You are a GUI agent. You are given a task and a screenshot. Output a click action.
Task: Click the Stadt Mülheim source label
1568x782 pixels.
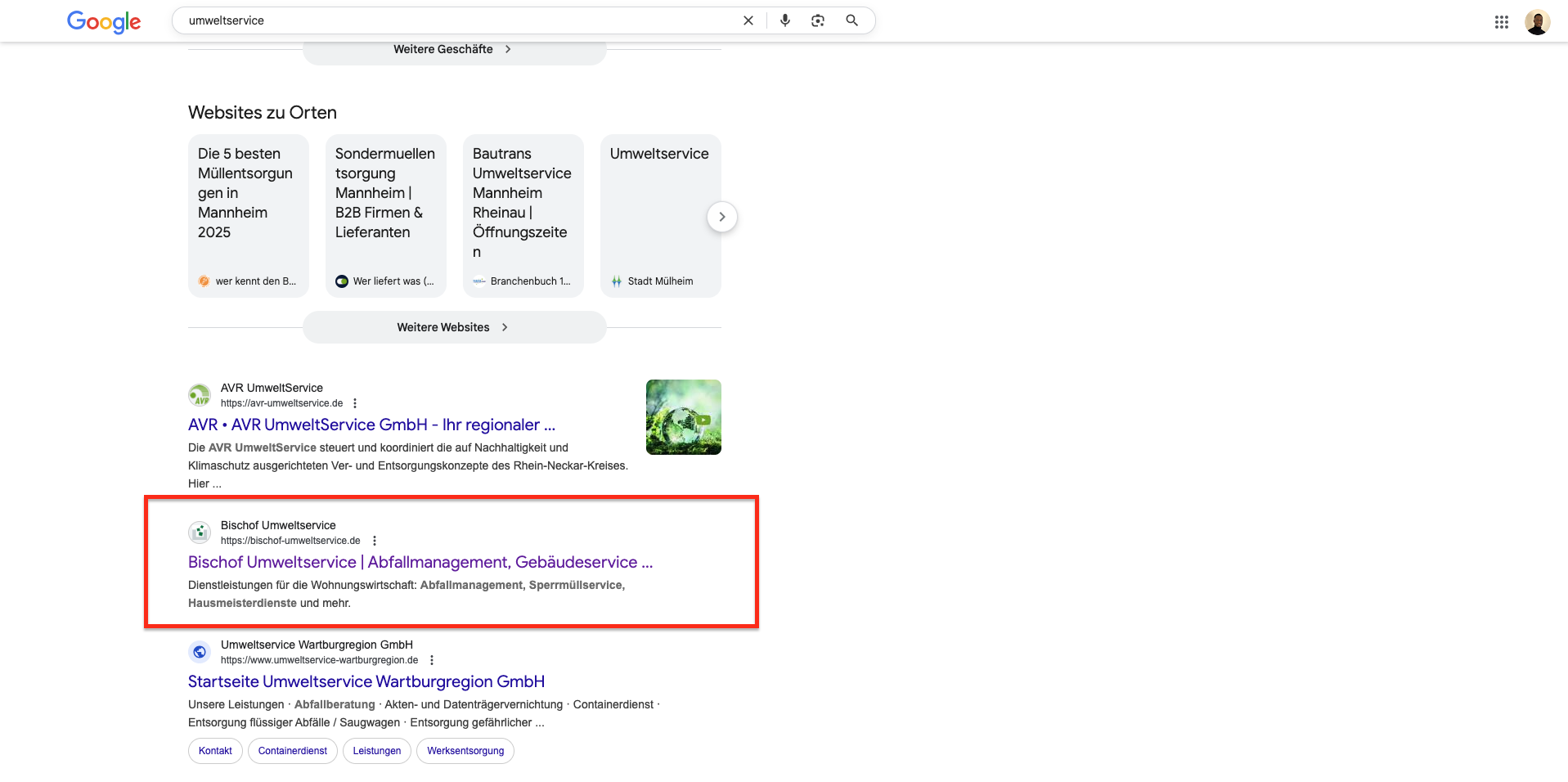point(660,281)
